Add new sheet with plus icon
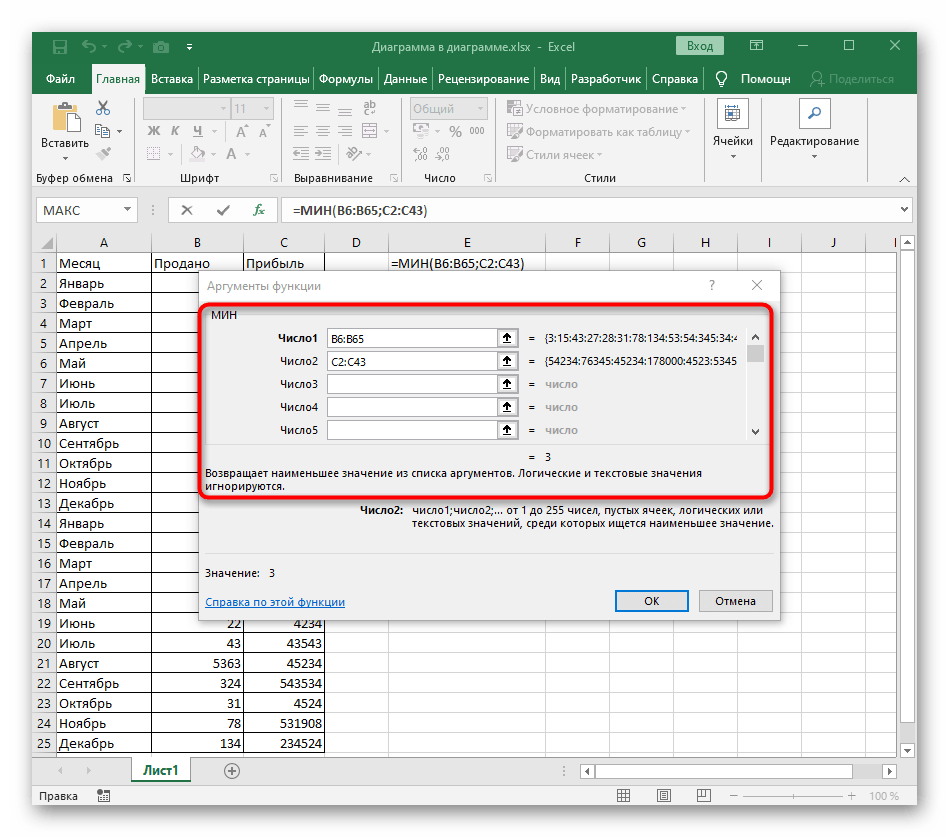 (x=232, y=770)
